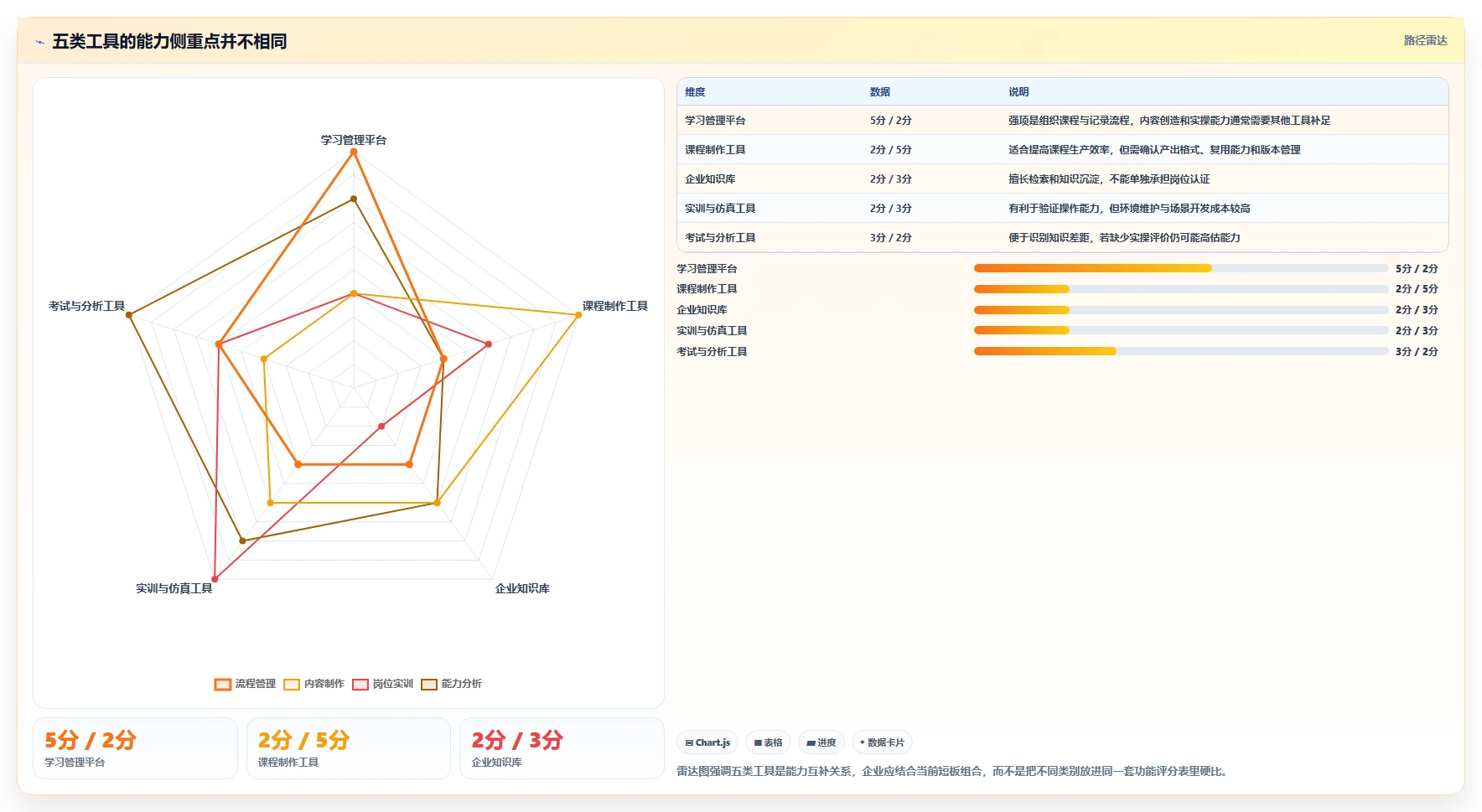Click the 说明 column header
The height and width of the screenshot is (812, 1482).
(x=1018, y=92)
